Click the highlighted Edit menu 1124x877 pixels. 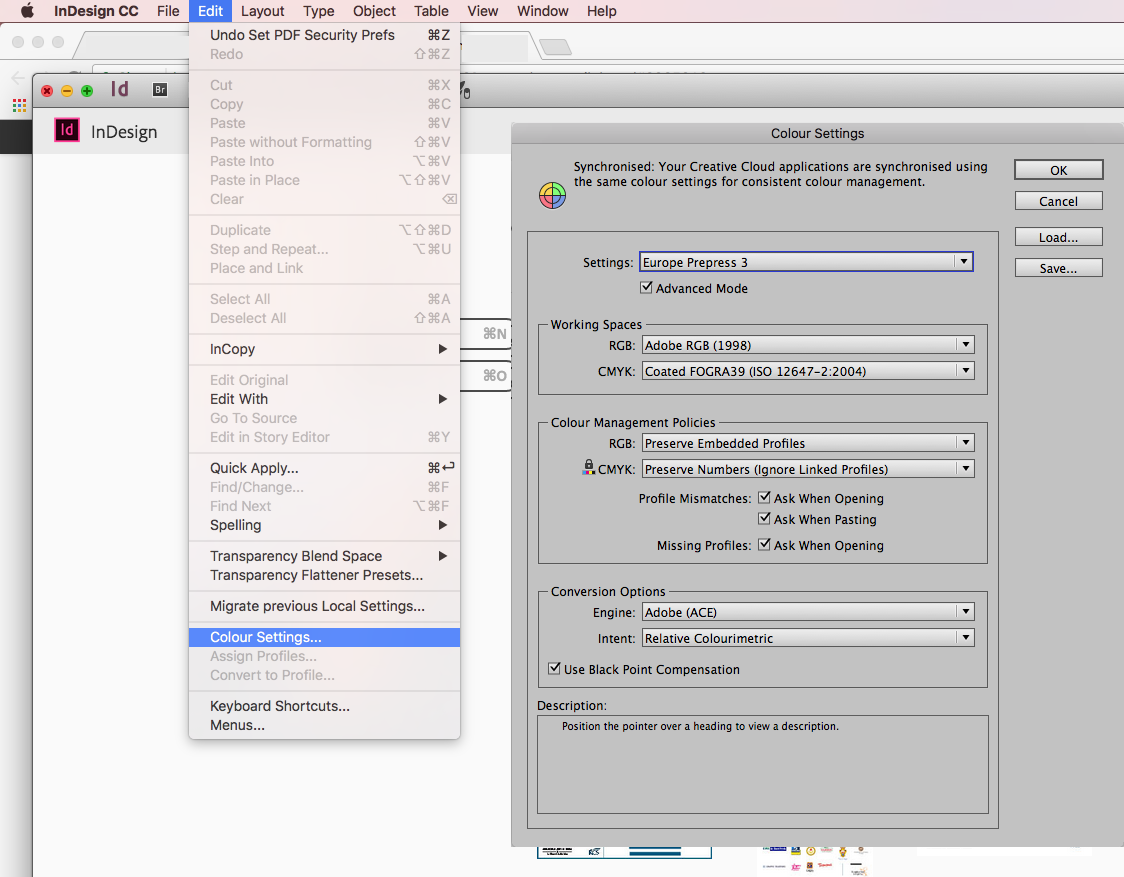coord(211,11)
